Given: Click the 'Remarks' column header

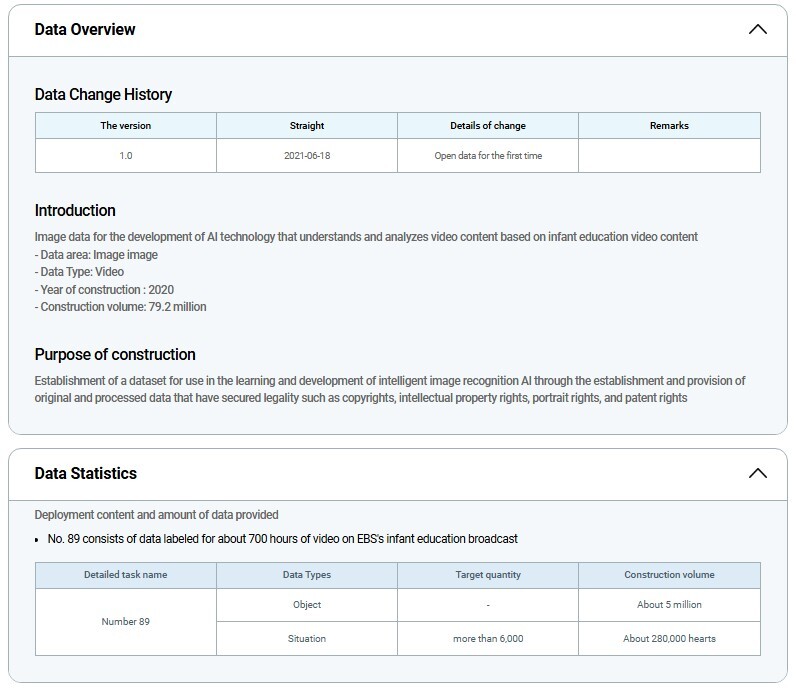Looking at the screenshot, I should coord(669,125).
